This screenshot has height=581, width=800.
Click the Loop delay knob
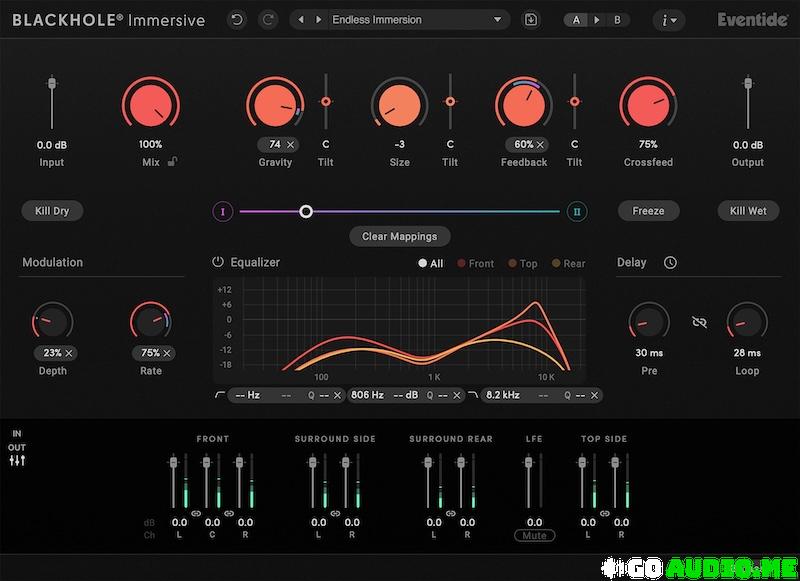[747, 322]
